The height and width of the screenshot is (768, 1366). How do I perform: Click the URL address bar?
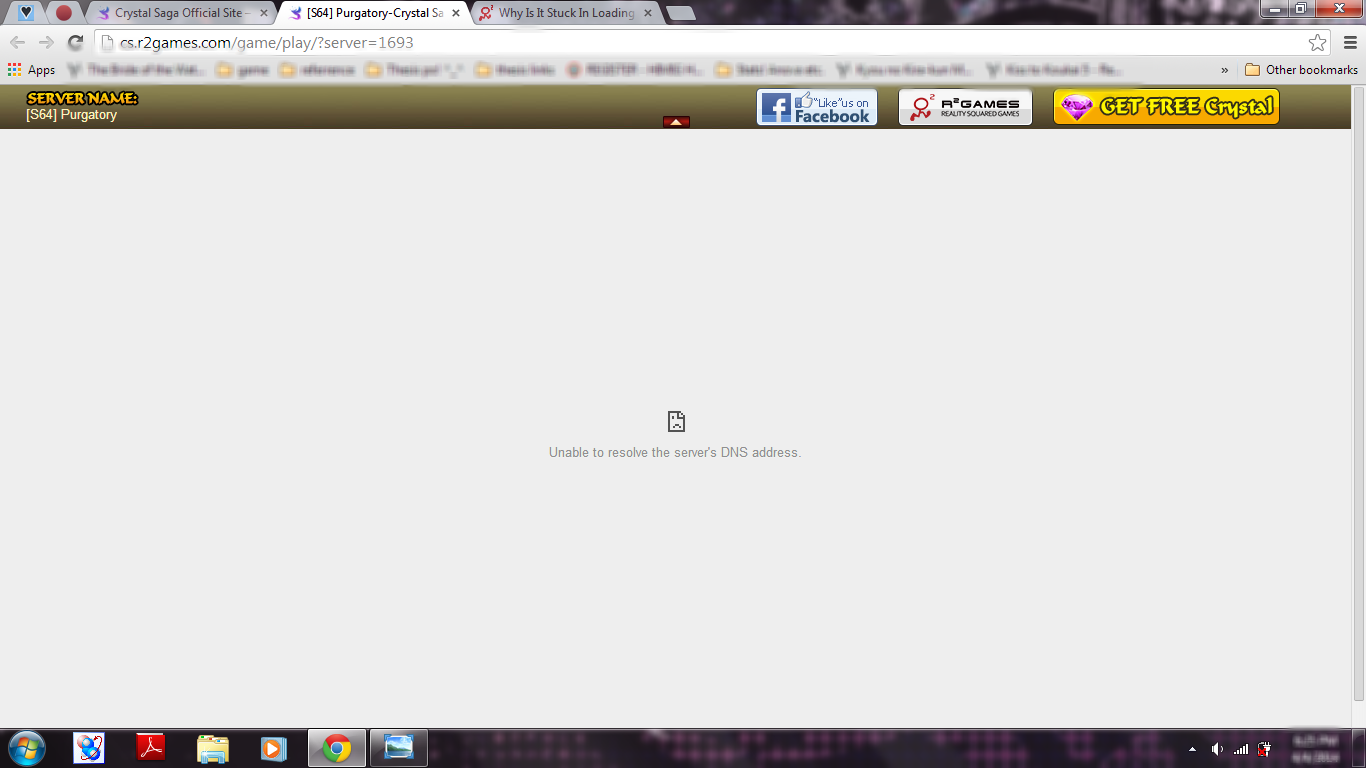(x=700, y=42)
